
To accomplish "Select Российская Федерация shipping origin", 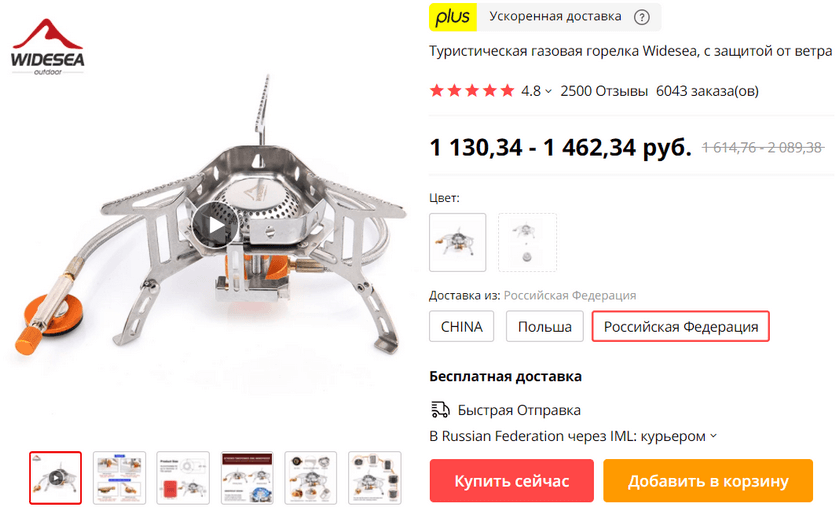I will pyautogui.click(x=681, y=326).
